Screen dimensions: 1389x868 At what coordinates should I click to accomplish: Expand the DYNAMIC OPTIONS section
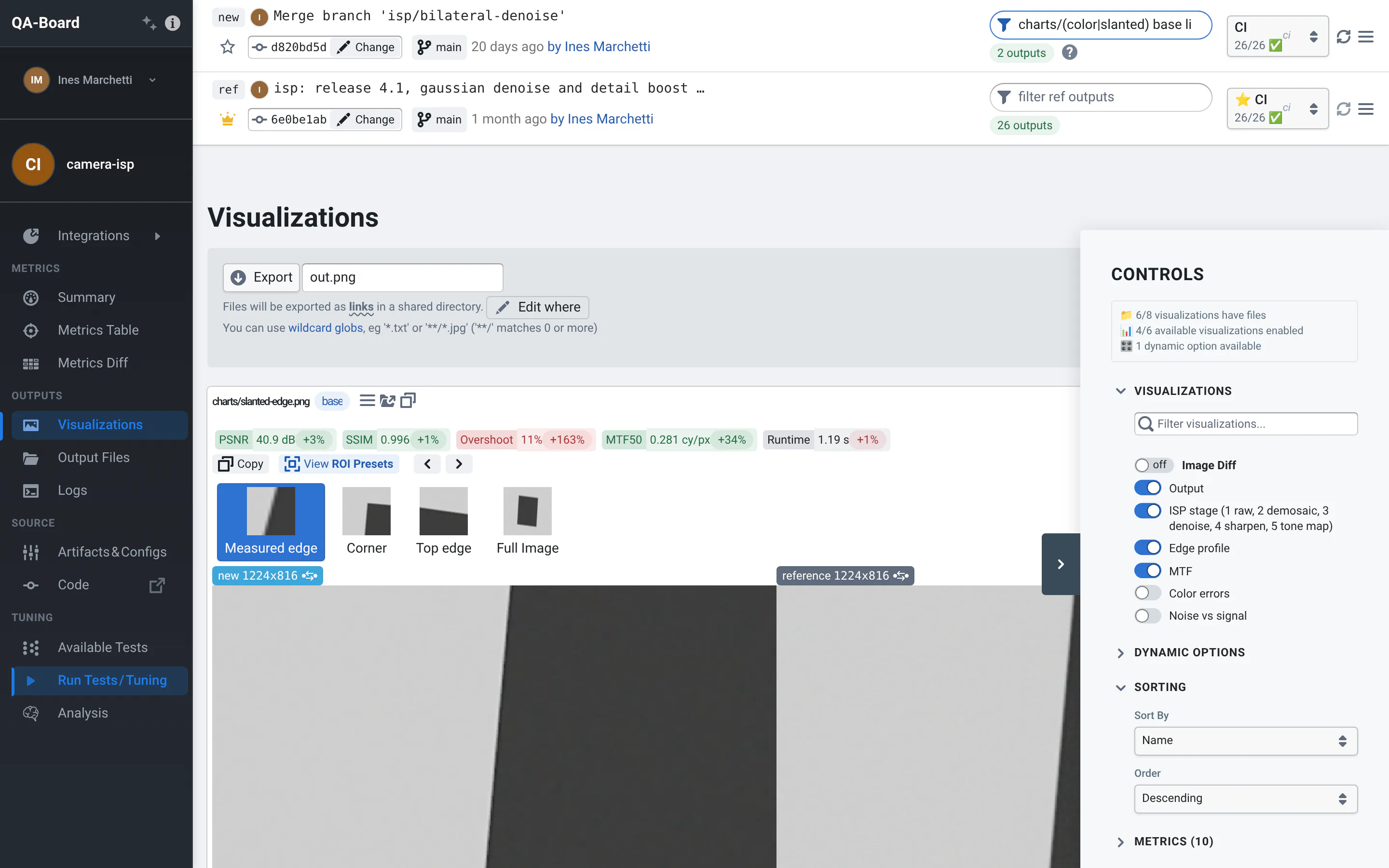pos(1120,653)
